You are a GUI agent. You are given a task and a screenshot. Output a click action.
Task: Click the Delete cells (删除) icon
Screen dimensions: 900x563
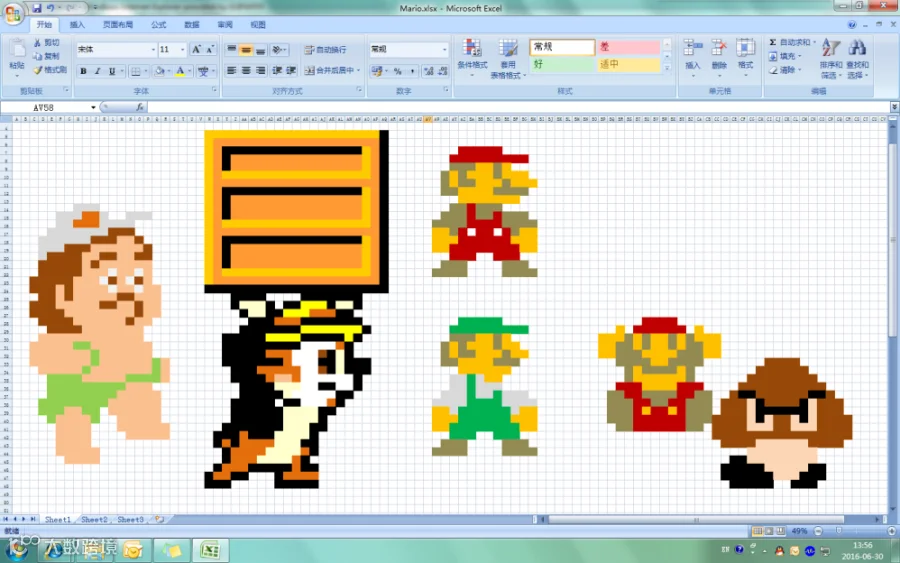719,48
